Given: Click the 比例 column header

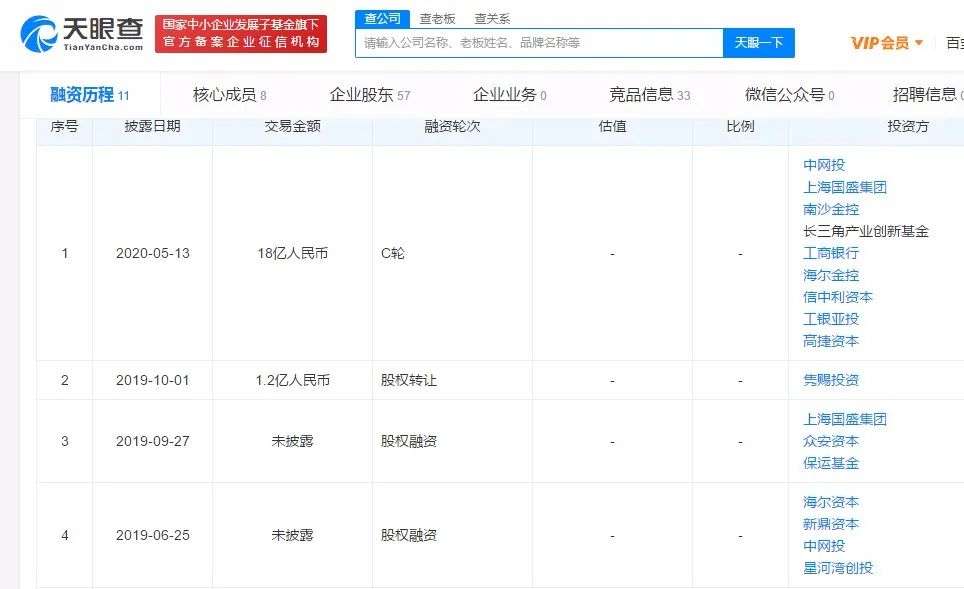Looking at the screenshot, I should [740, 127].
